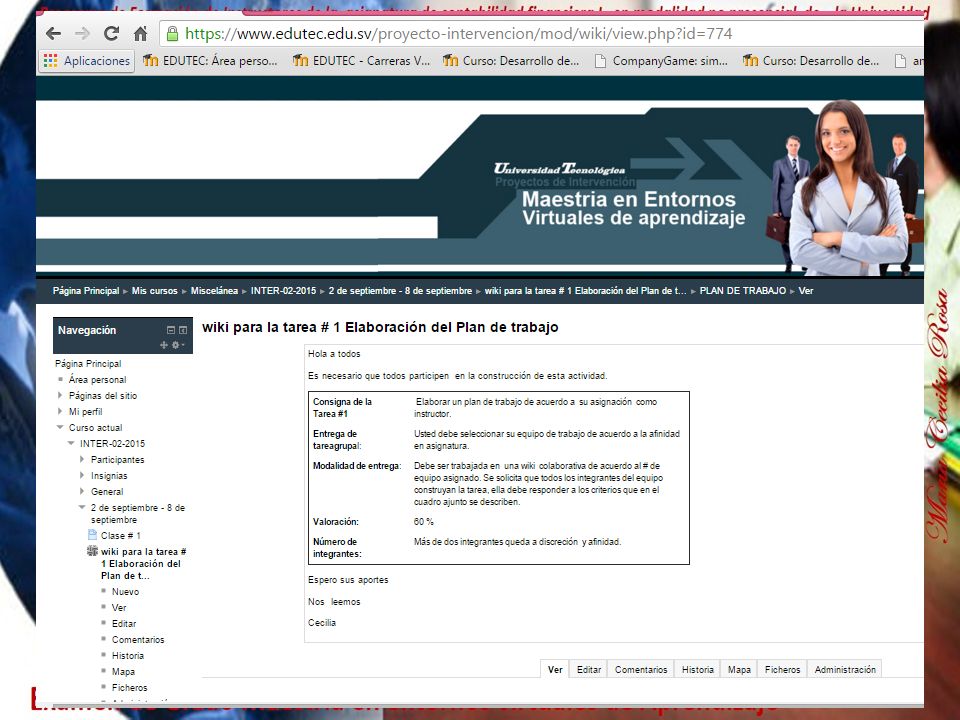Open Ver in navigation tree

(119, 608)
